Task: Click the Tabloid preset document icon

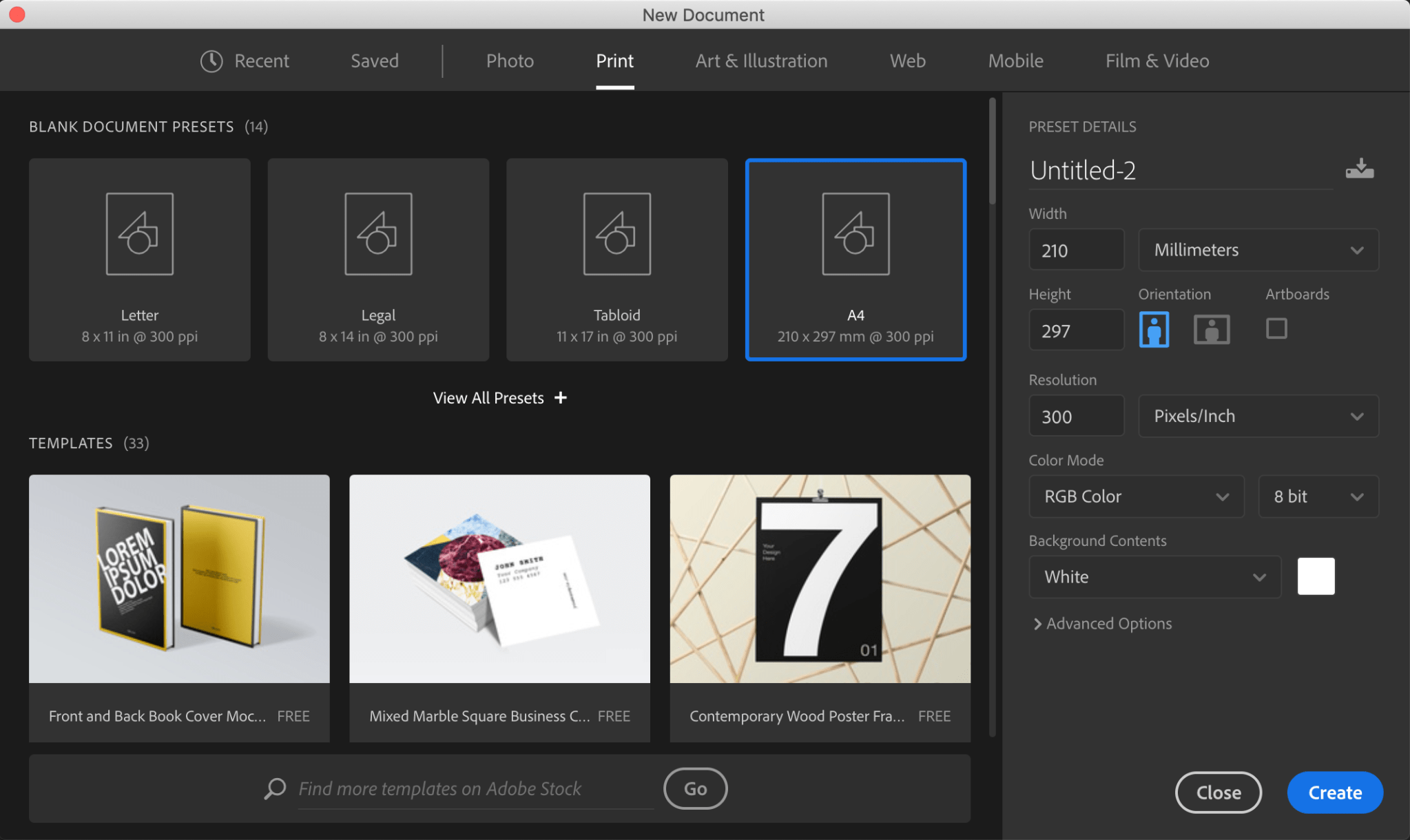Action: point(616,234)
